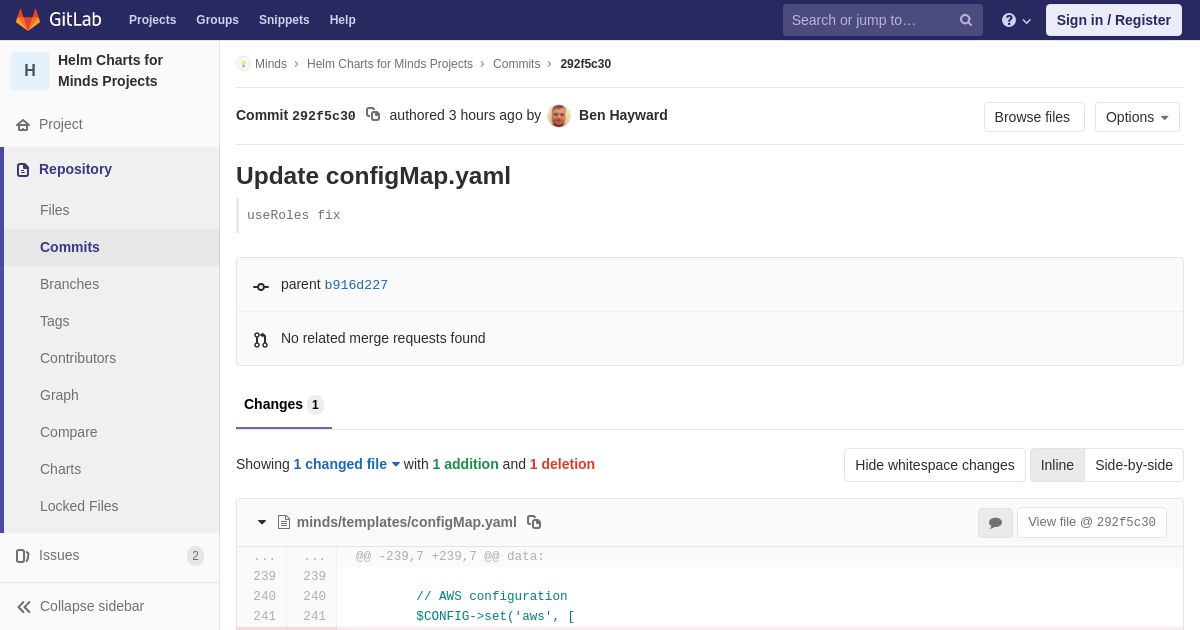Click Ben Hayward's avatar image
This screenshot has height=630, width=1200.
(x=559, y=116)
